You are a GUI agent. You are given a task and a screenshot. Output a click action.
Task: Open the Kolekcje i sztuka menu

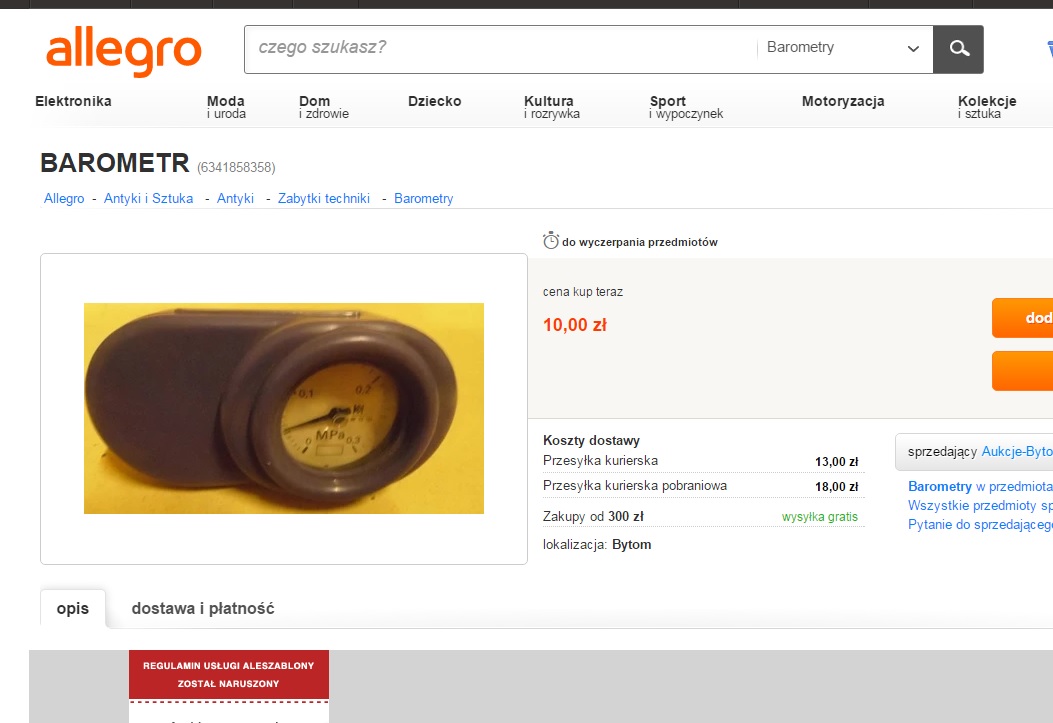[987, 107]
